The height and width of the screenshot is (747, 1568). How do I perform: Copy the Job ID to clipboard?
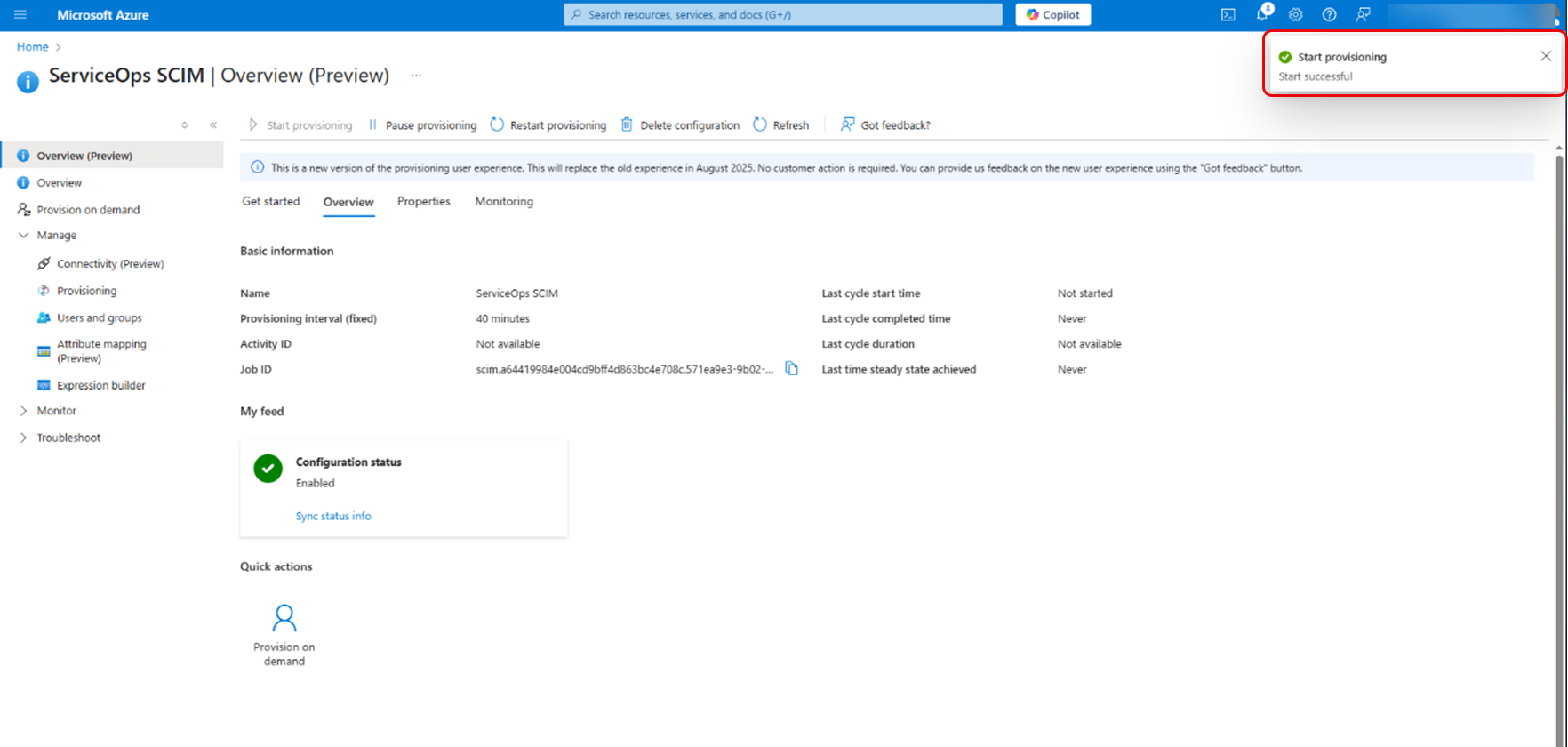coord(791,369)
